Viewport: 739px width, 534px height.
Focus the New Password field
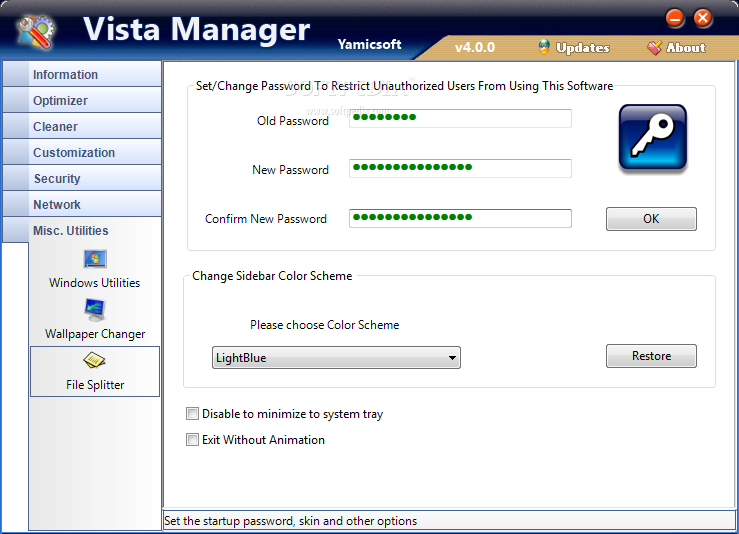(x=460, y=168)
